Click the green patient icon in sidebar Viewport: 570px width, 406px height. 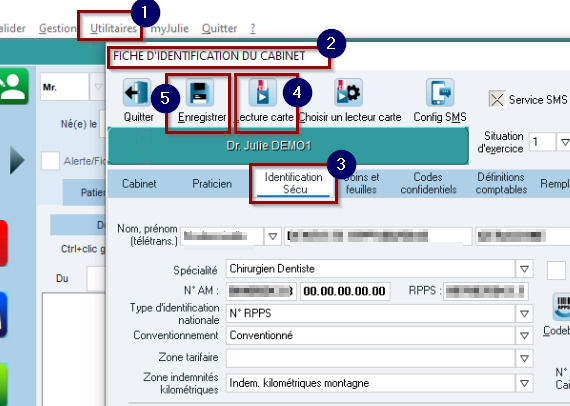pos(13,86)
